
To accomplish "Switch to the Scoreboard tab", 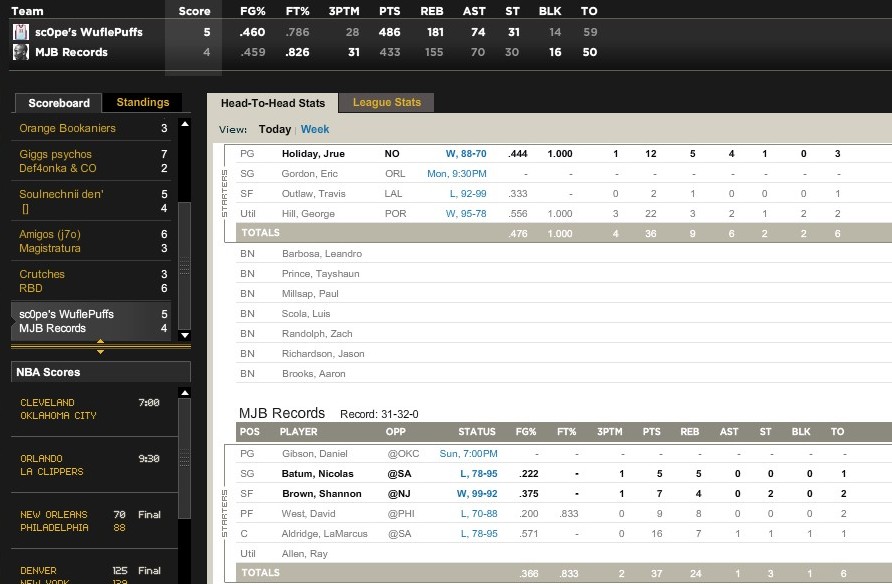I will coord(59,103).
